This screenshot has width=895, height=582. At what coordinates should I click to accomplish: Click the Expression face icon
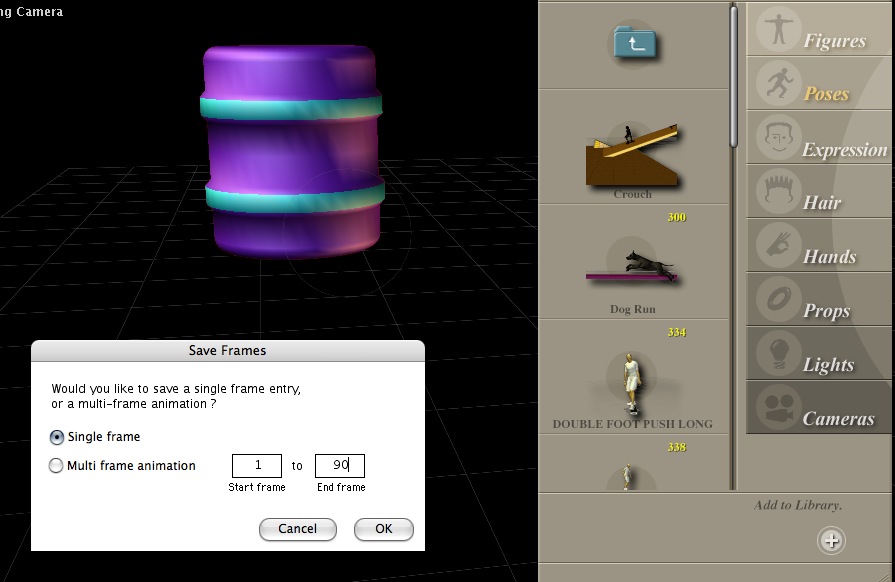point(779,138)
